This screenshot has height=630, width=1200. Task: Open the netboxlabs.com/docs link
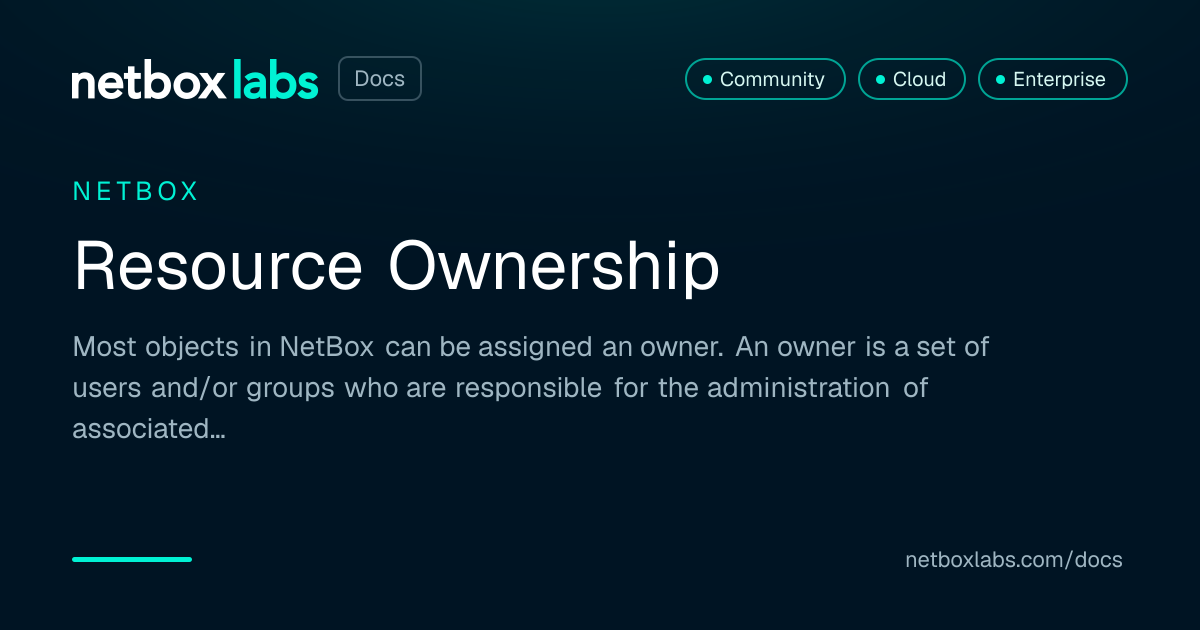coord(1013,560)
